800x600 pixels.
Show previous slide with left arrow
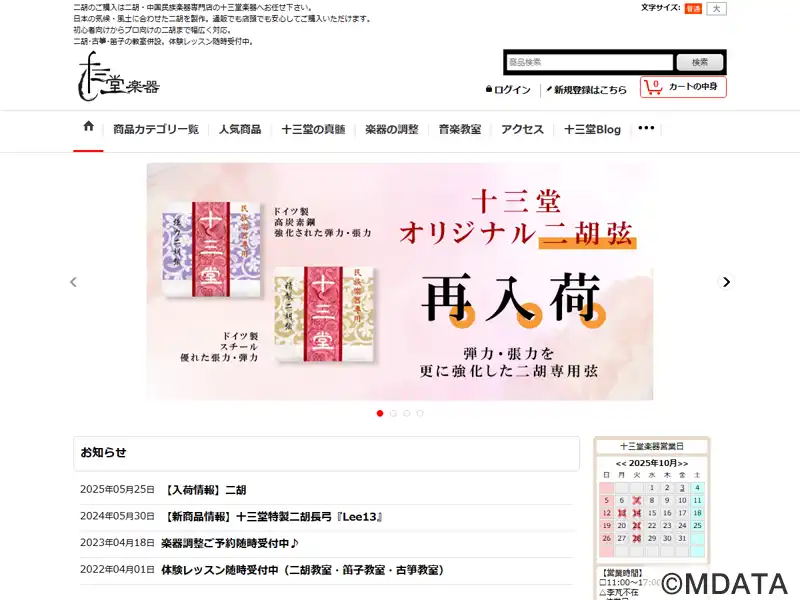[73, 282]
